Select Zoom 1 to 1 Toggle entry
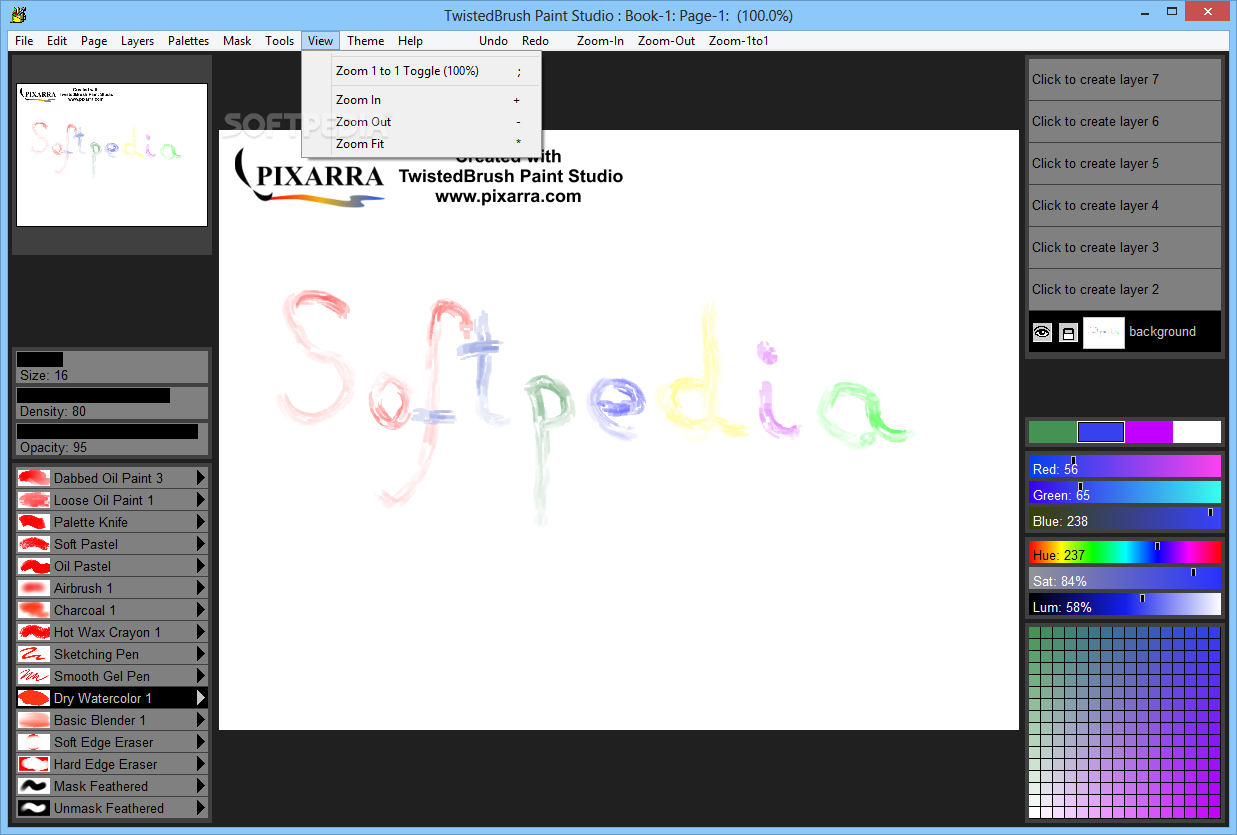Image resolution: width=1237 pixels, height=835 pixels. coord(422,71)
